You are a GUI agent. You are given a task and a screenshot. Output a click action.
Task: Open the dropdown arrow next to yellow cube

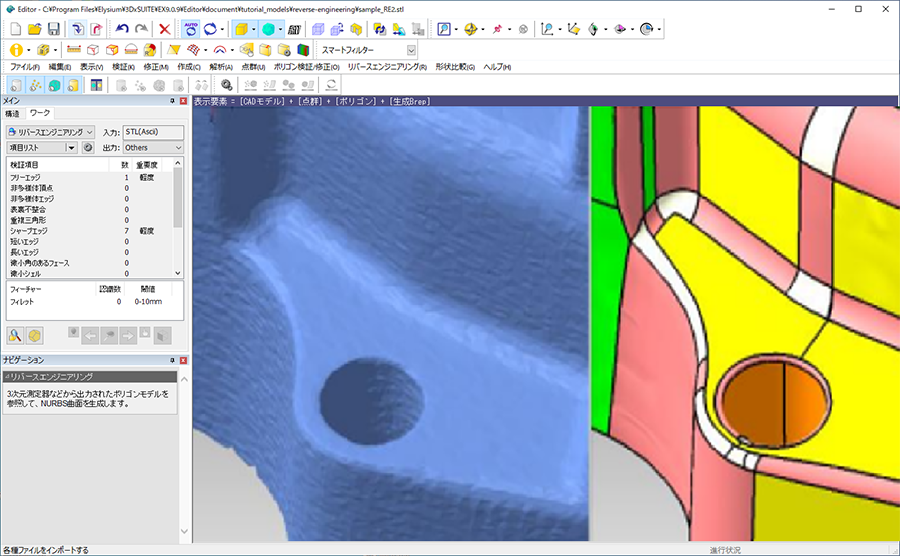(254, 29)
